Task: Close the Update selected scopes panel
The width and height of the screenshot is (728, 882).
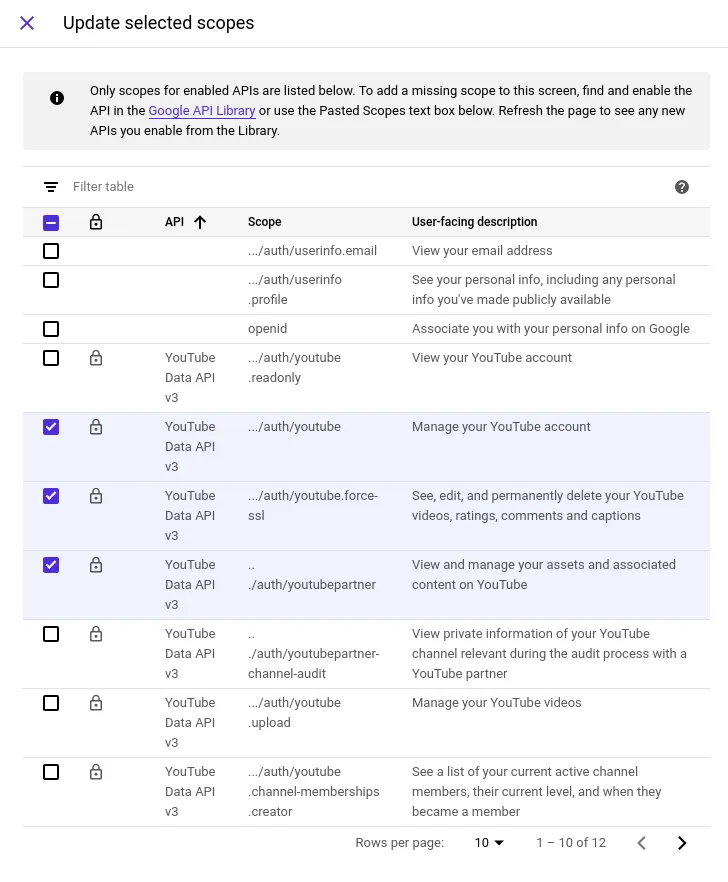Action: click(x=27, y=23)
